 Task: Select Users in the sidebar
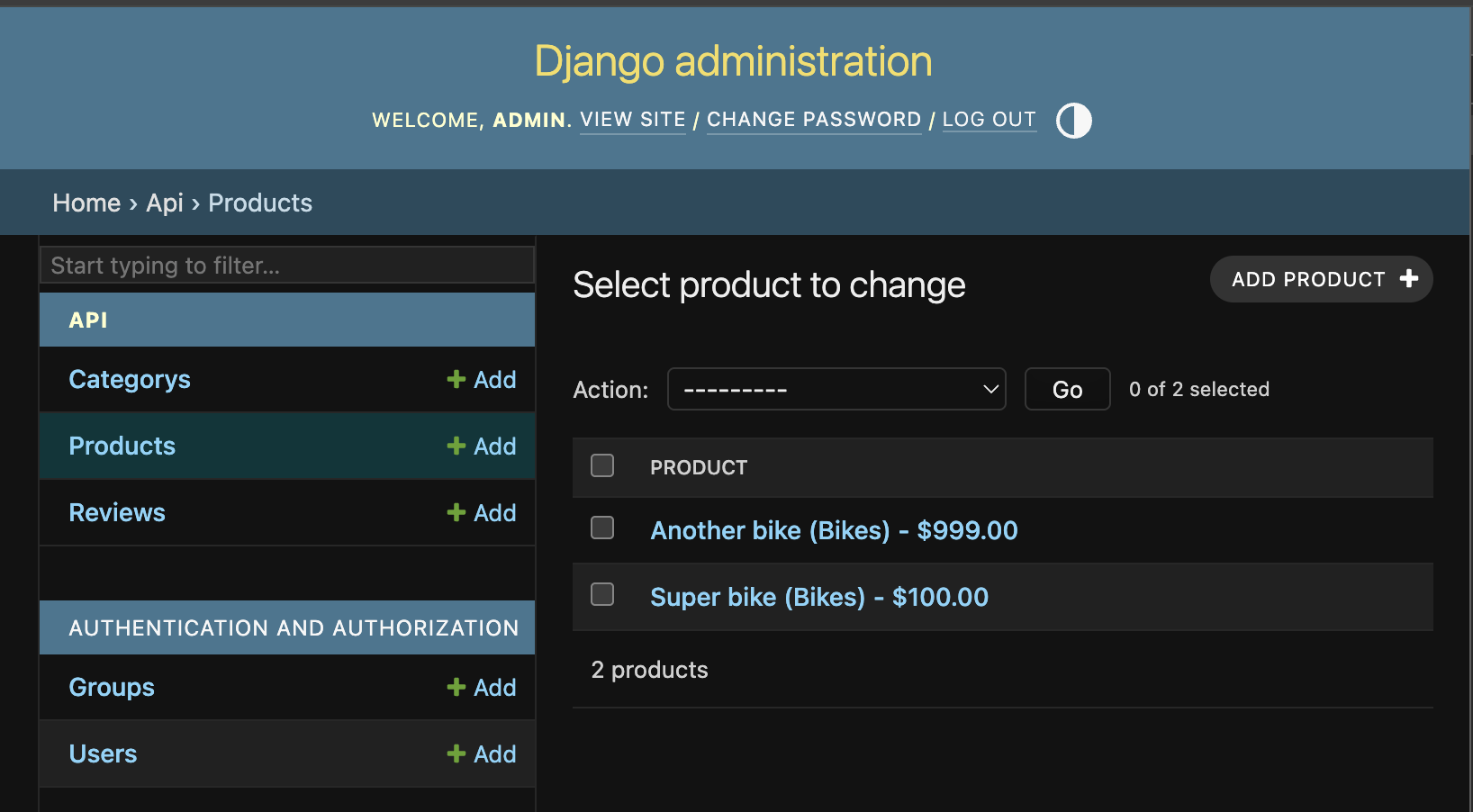click(103, 753)
